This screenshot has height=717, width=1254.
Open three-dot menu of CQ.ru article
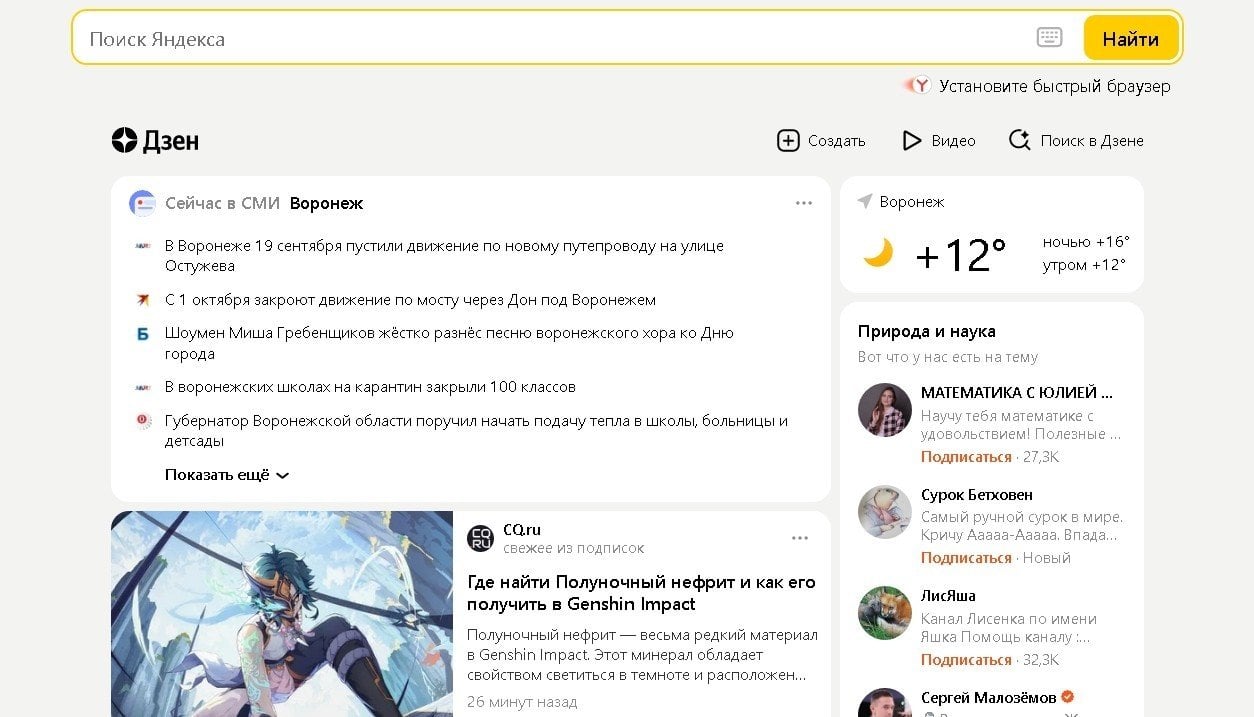coord(800,538)
